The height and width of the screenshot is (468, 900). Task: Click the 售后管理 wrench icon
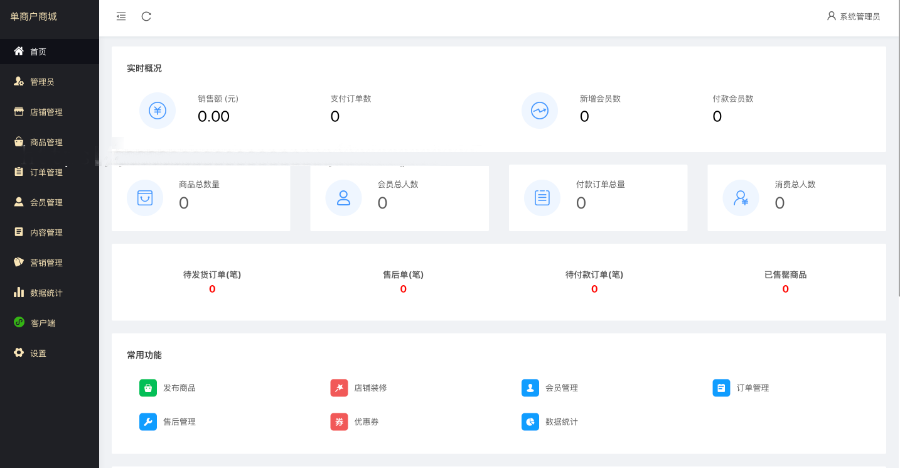pos(148,421)
